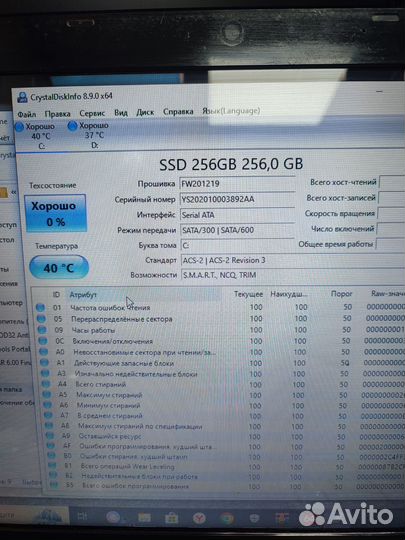Click the Стандарт field ACS-2 | ACS-2 Revision 3
The image size is (405, 540).
coord(293,260)
